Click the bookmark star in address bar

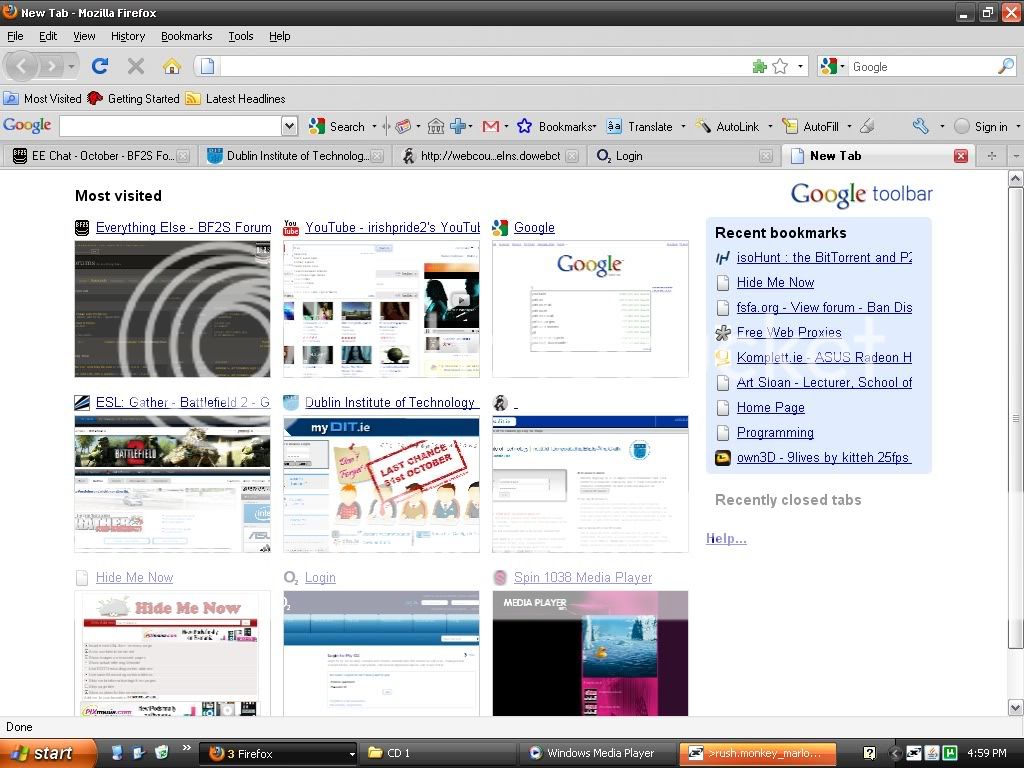coord(782,67)
